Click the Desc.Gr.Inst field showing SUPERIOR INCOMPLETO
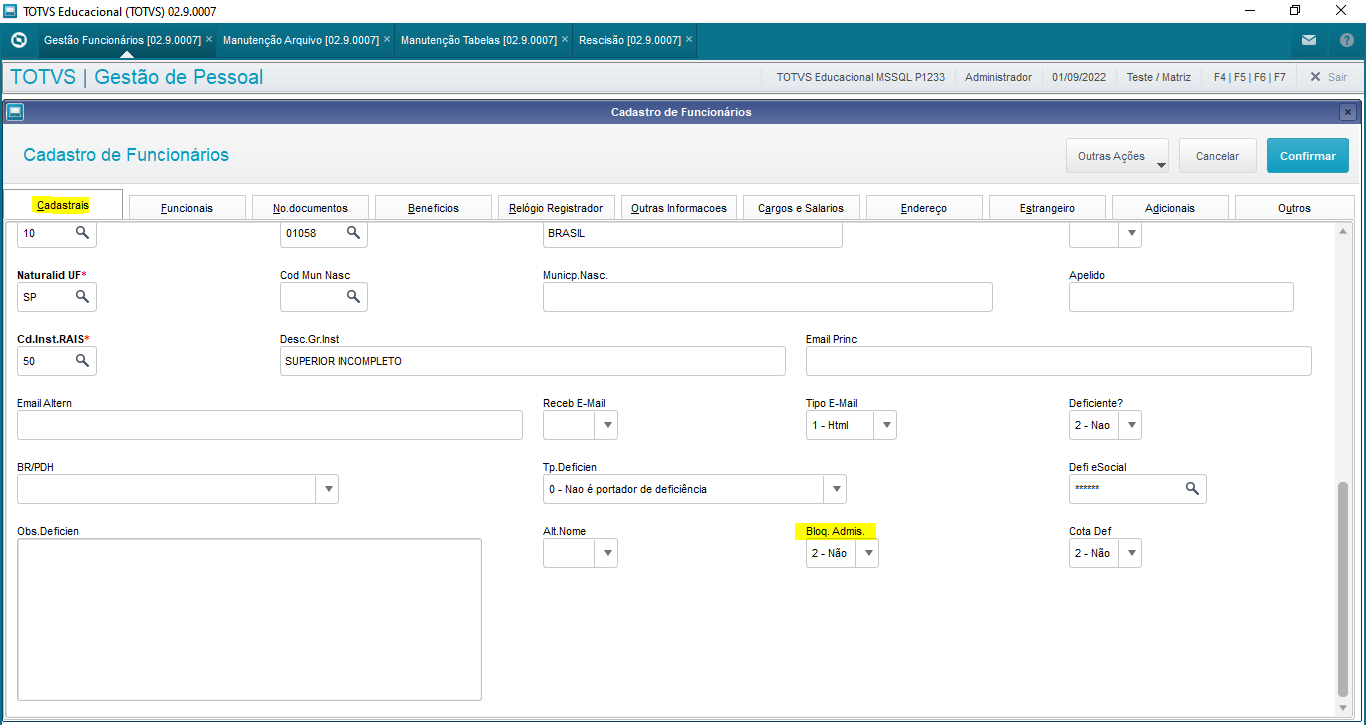The height and width of the screenshot is (725, 1366). 533,361
